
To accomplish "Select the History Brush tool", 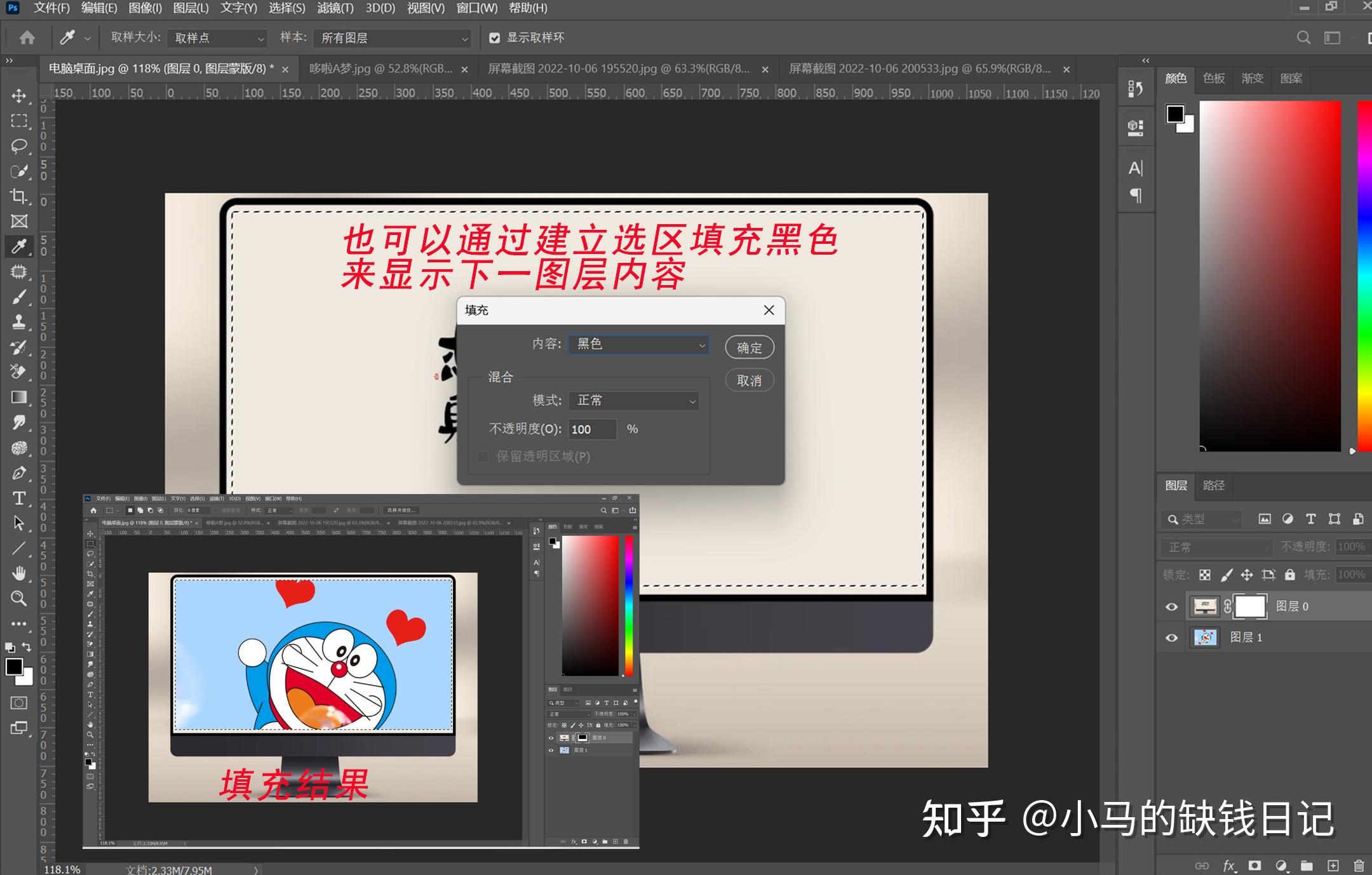I will (19, 347).
